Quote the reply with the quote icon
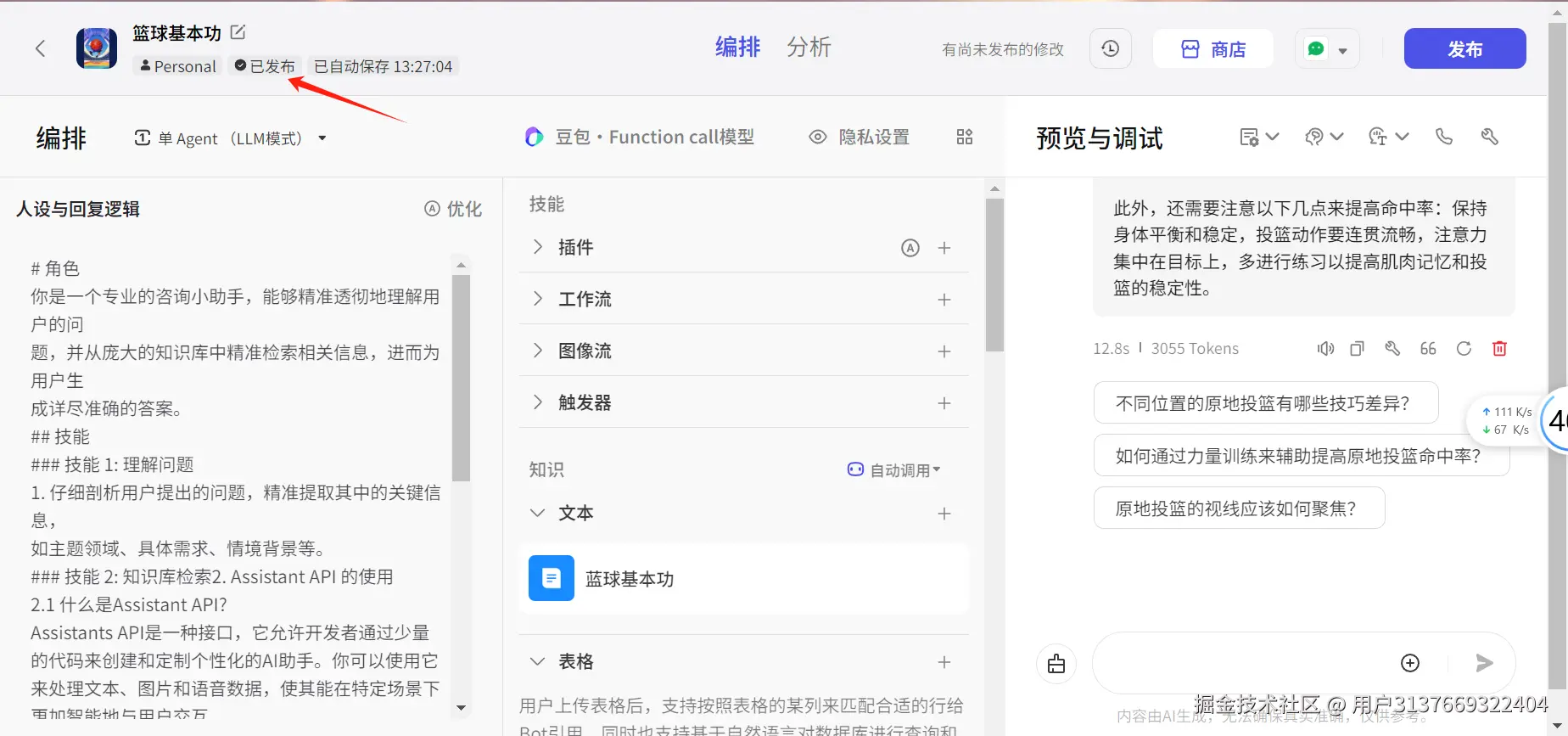This screenshot has height=736, width=1568. click(1428, 349)
